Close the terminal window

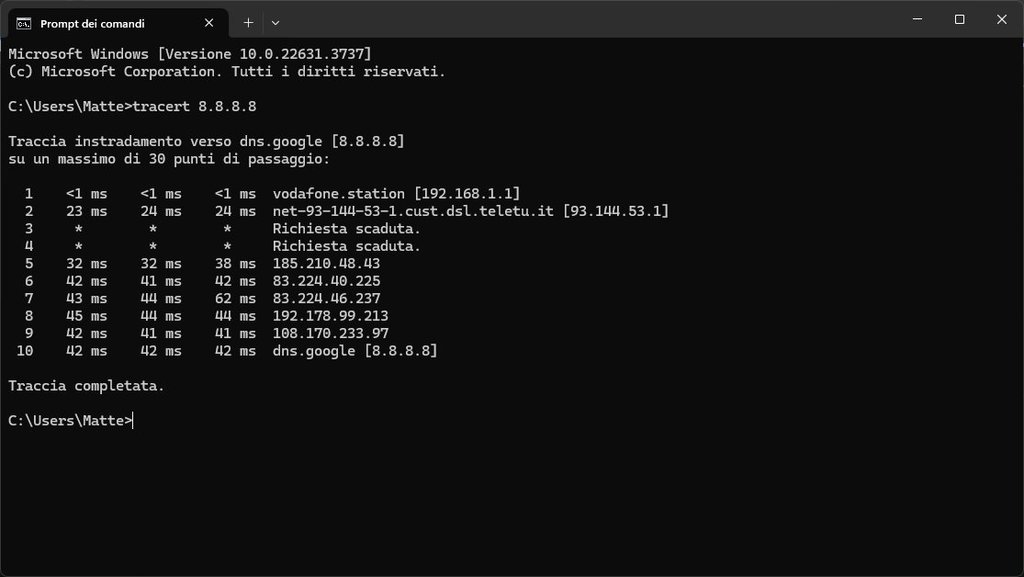(x=1002, y=19)
